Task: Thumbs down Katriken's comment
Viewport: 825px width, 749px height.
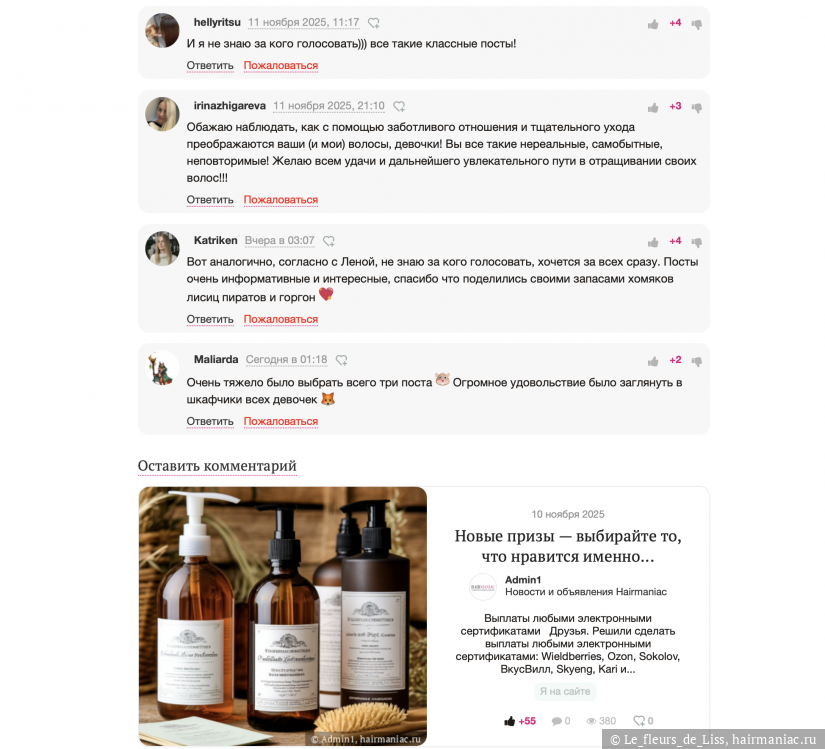Action: 697,242
